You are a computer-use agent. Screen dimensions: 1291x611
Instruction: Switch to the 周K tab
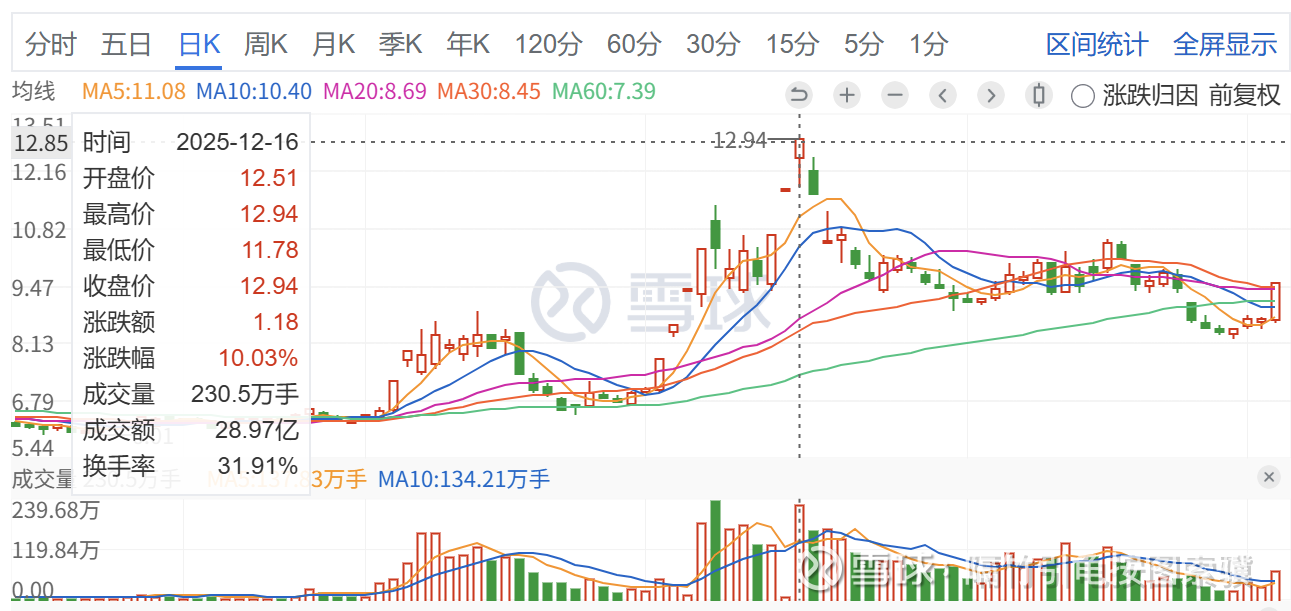coord(266,44)
